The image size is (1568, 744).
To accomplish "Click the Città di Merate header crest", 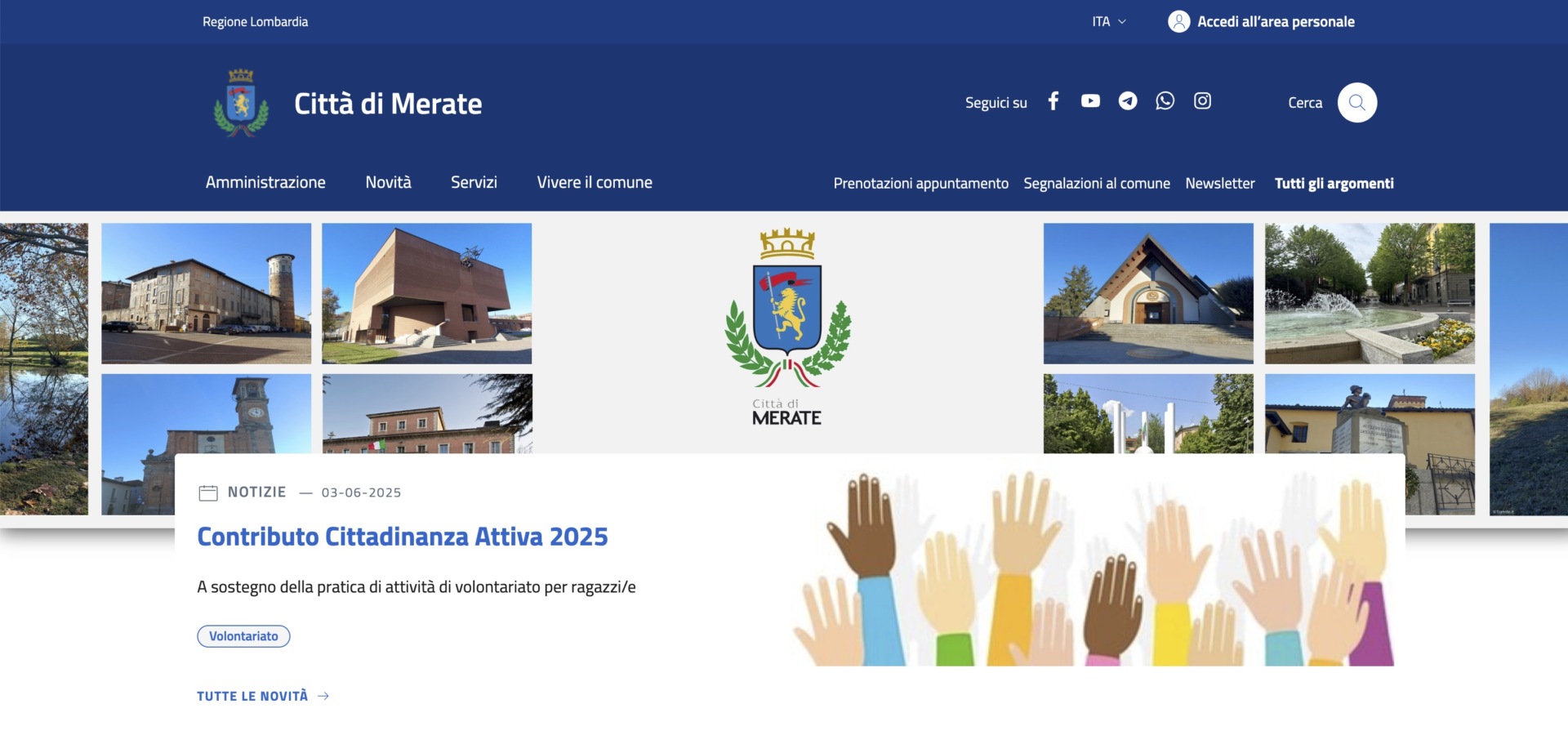I will pos(241,104).
